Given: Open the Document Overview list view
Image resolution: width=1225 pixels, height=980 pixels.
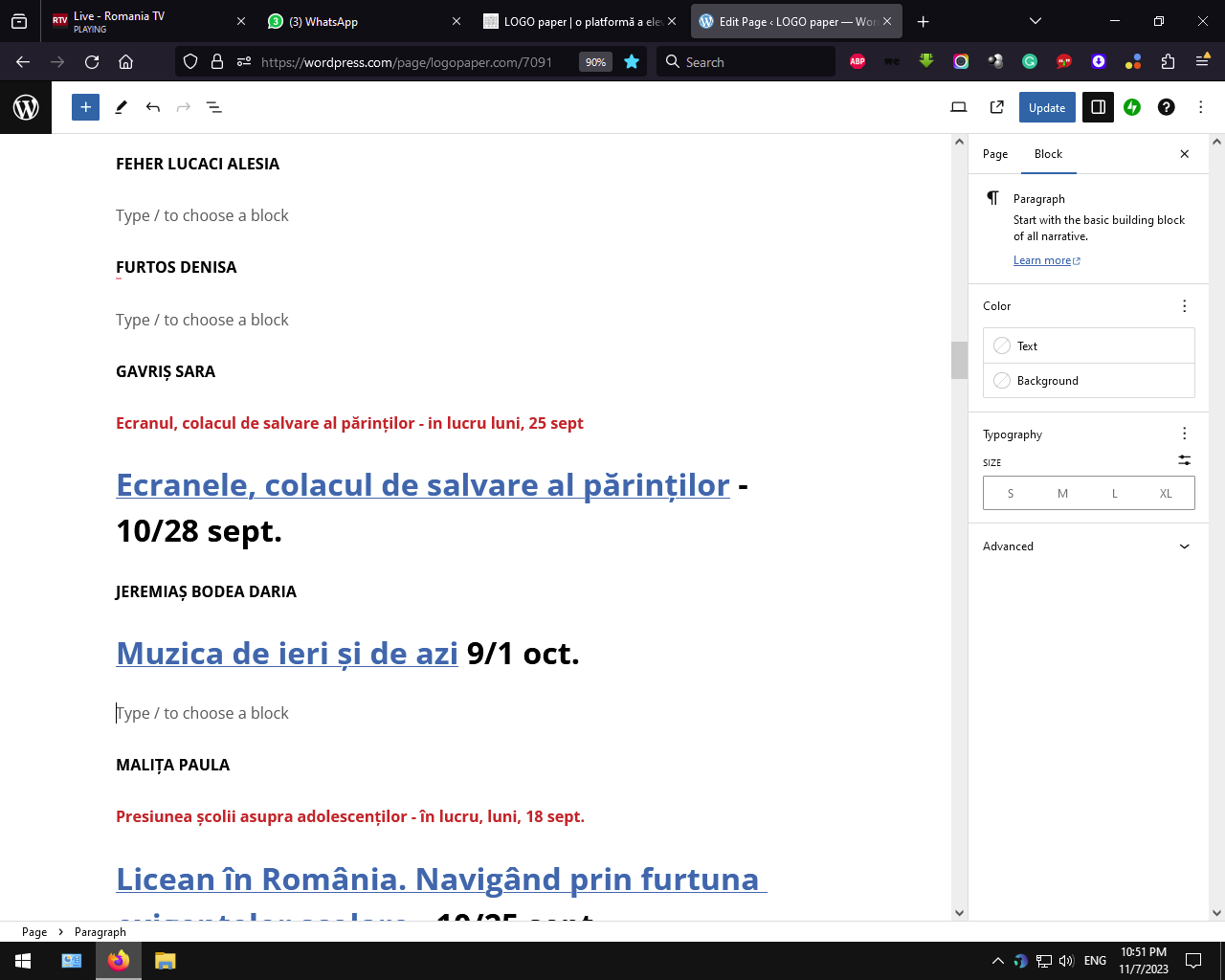Looking at the screenshot, I should [x=214, y=107].
